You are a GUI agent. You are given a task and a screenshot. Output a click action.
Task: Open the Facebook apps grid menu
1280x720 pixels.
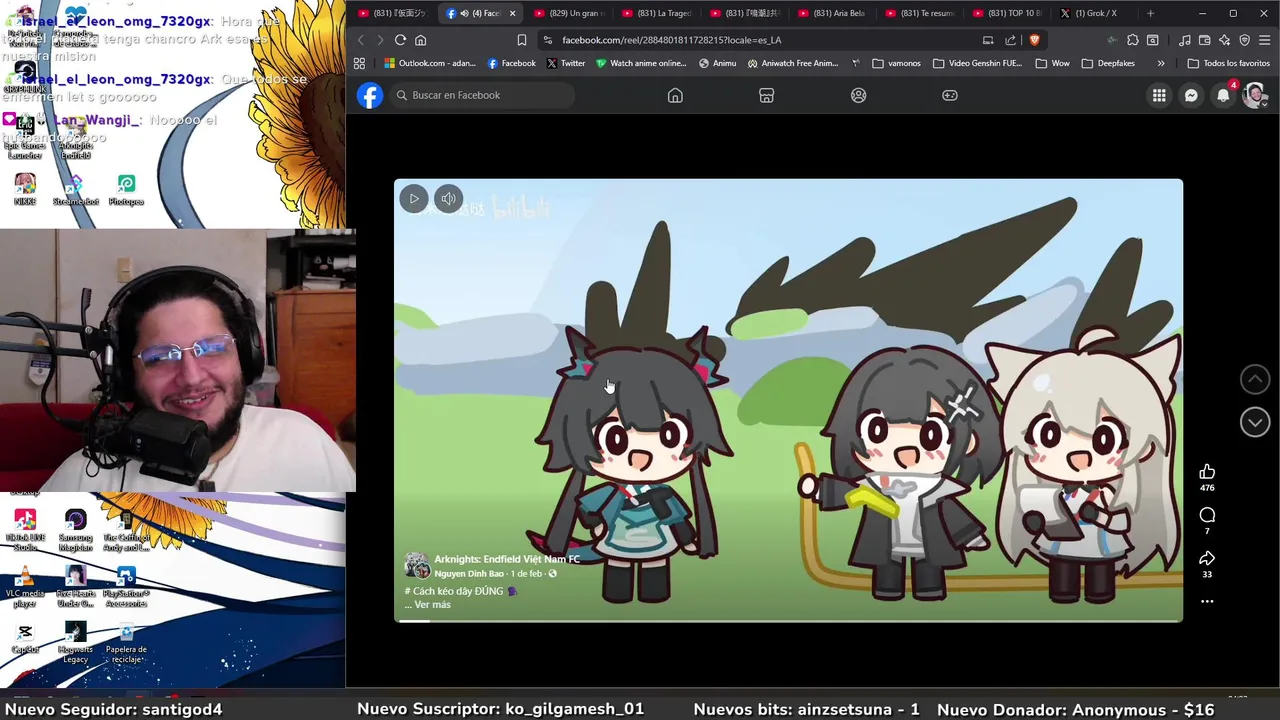tap(1159, 95)
